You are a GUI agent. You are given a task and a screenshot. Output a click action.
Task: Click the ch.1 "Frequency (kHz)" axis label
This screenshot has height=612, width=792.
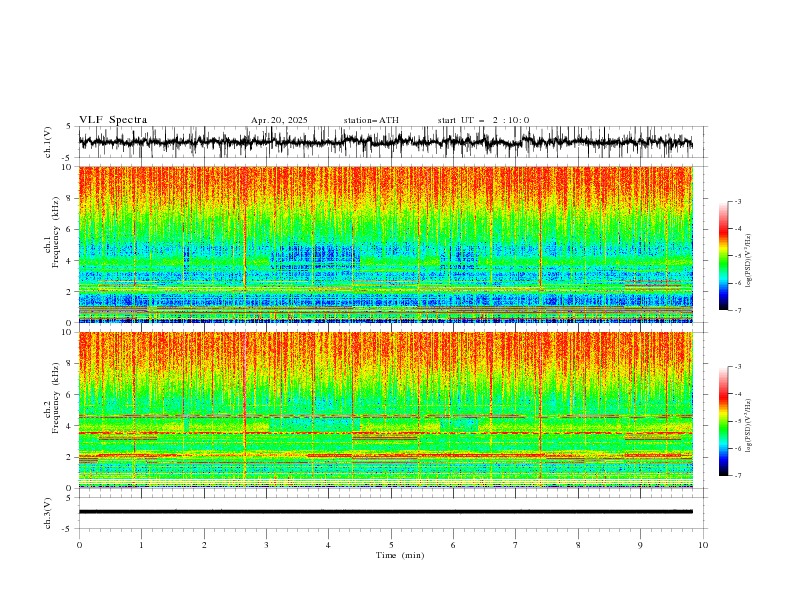pos(56,232)
